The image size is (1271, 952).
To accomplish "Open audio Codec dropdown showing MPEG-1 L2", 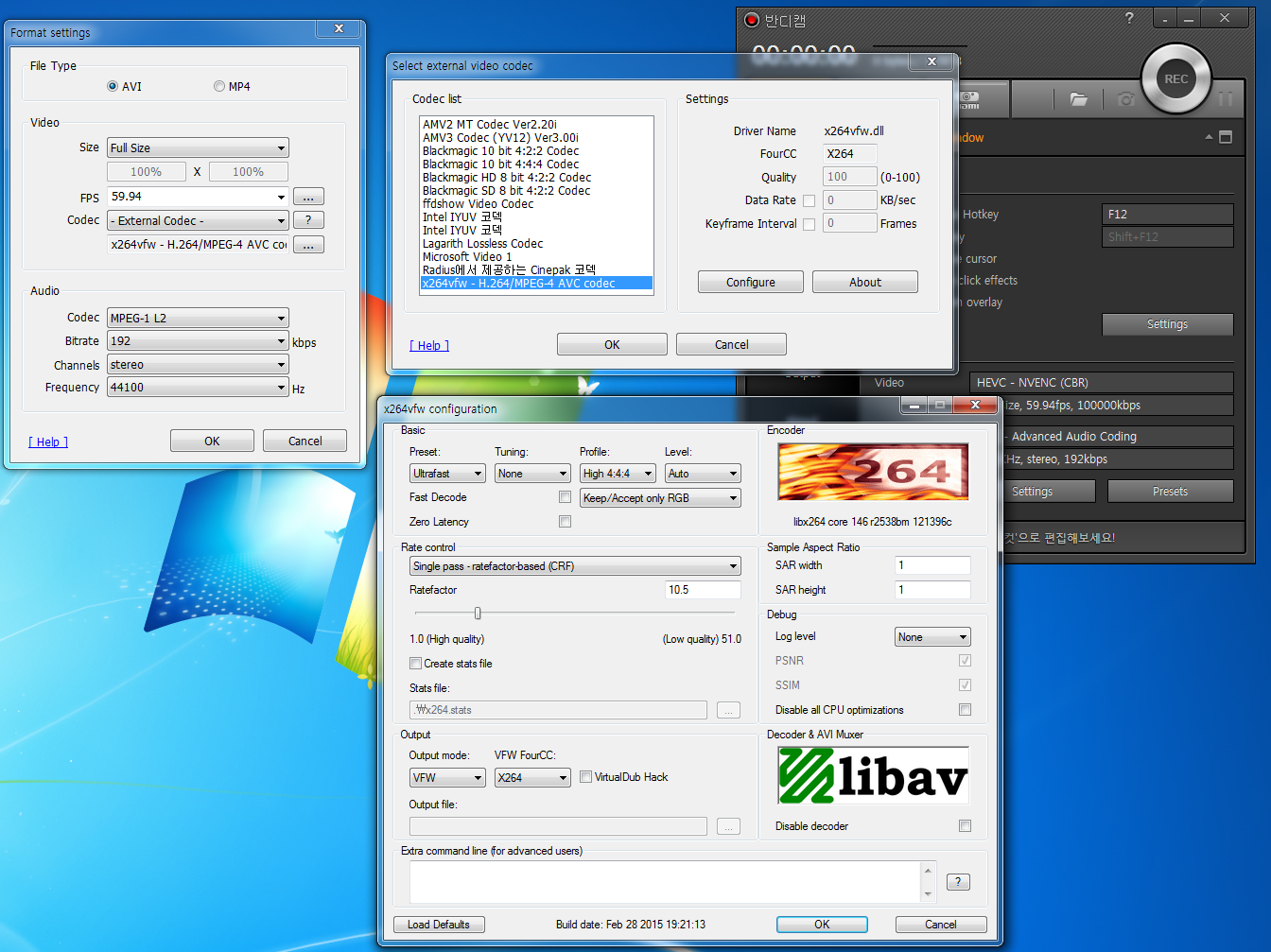I will 198,318.
